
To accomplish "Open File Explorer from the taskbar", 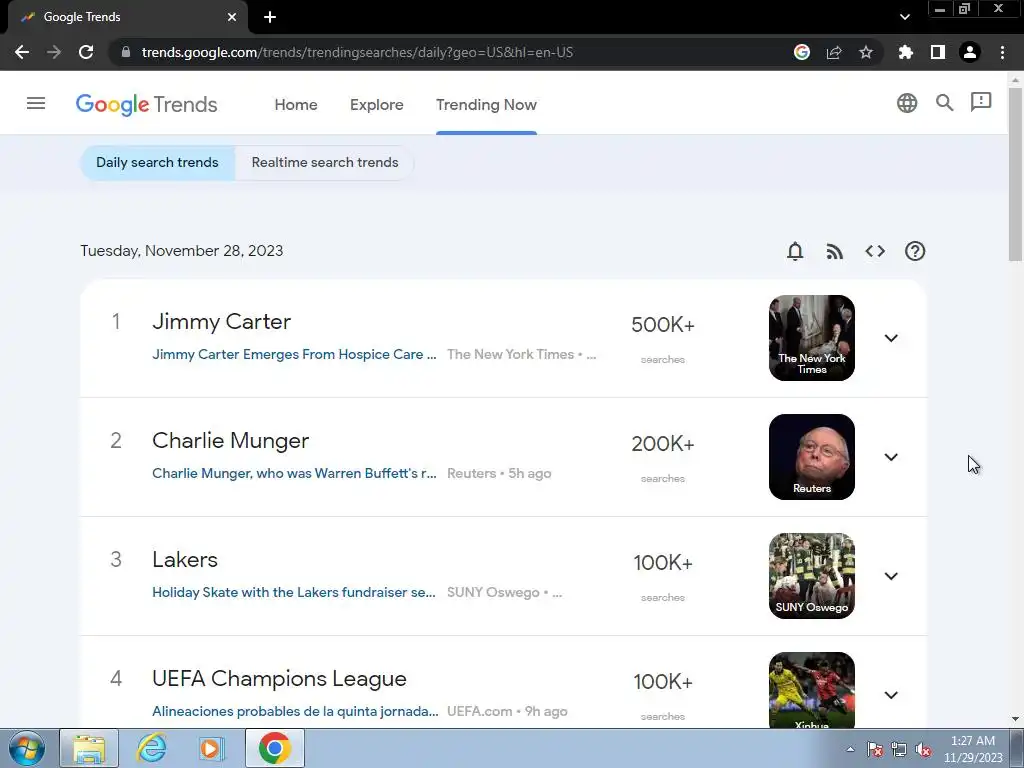I will pyautogui.click(x=89, y=748).
